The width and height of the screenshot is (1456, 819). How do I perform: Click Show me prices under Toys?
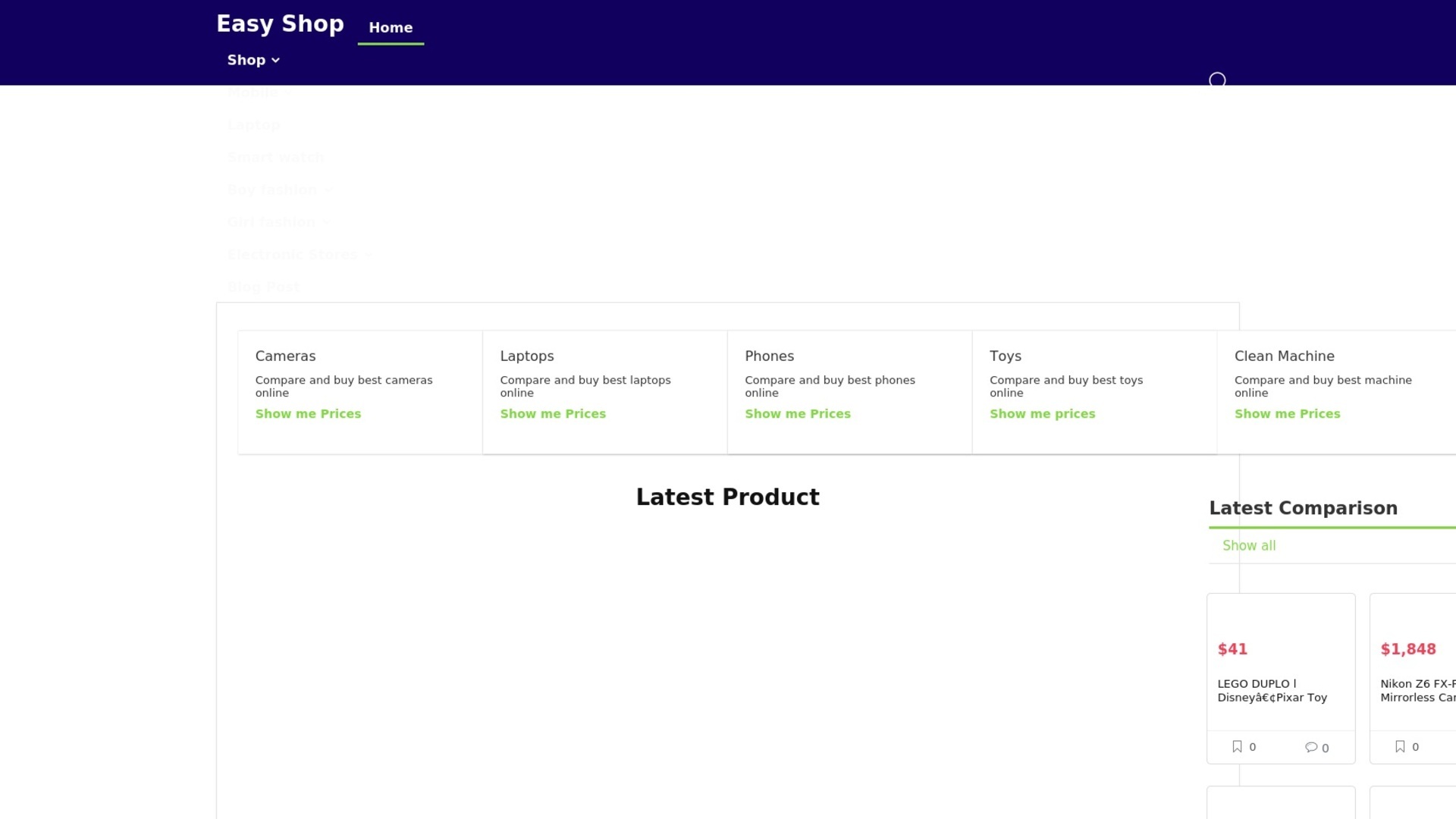tap(1042, 414)
